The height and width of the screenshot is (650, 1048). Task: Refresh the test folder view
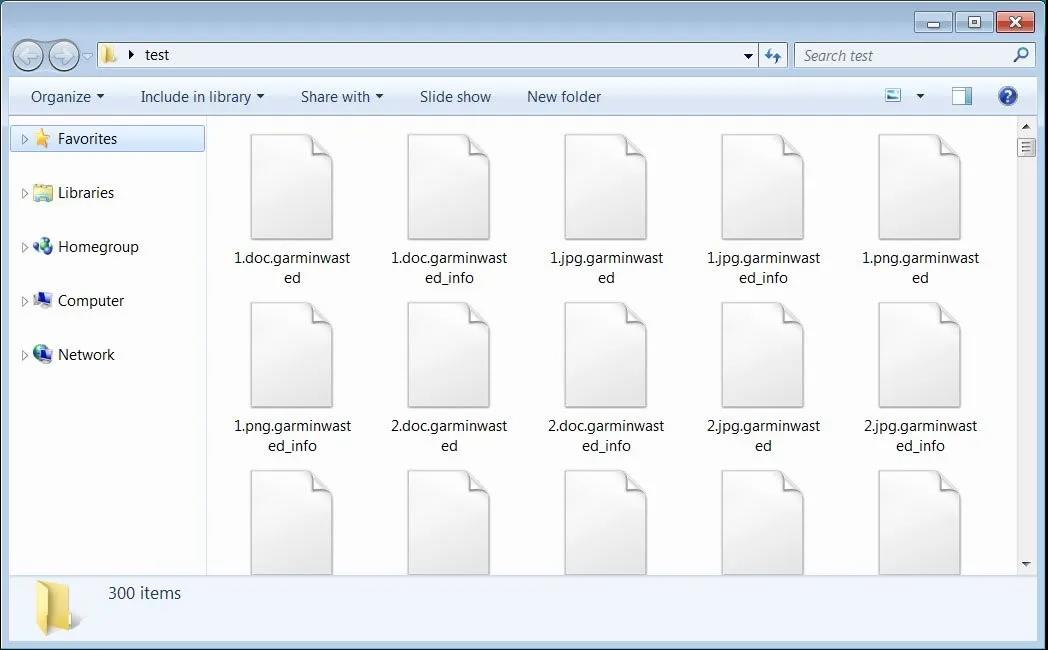pos(773,56)
